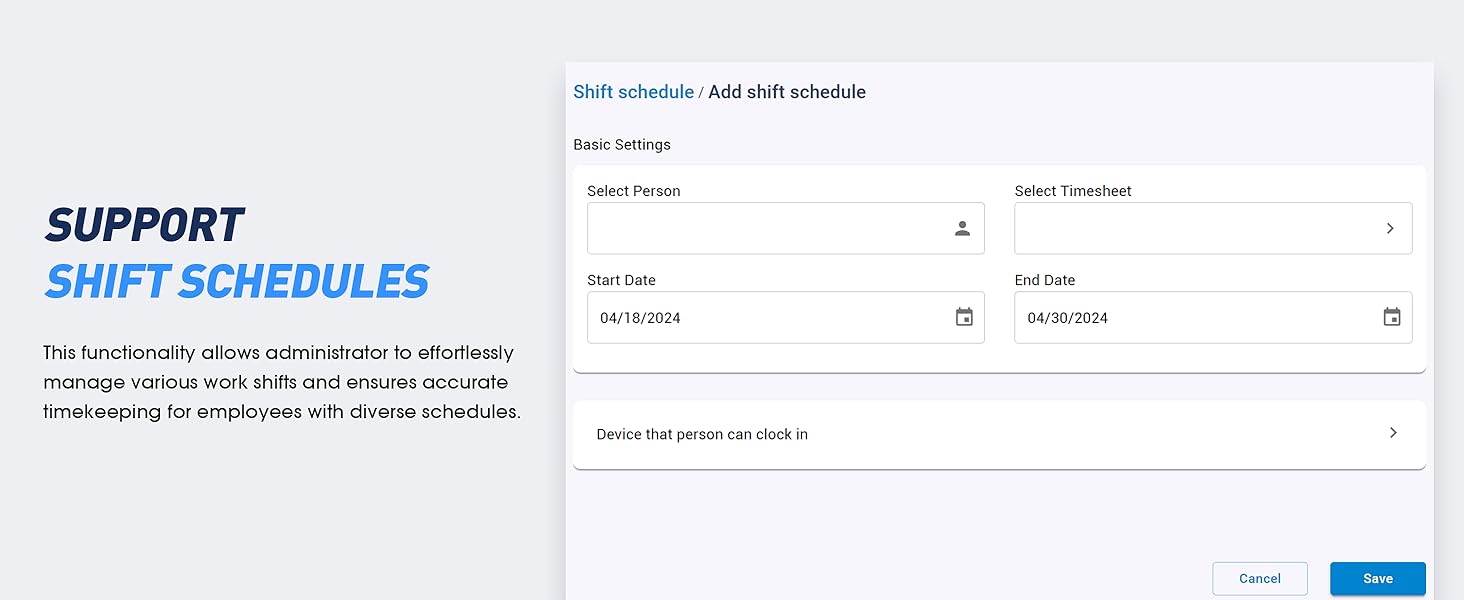Viewport: 1464px width, 600px height.
Task: Open the Select Timesheet selection box
Action: point(1195,229)
